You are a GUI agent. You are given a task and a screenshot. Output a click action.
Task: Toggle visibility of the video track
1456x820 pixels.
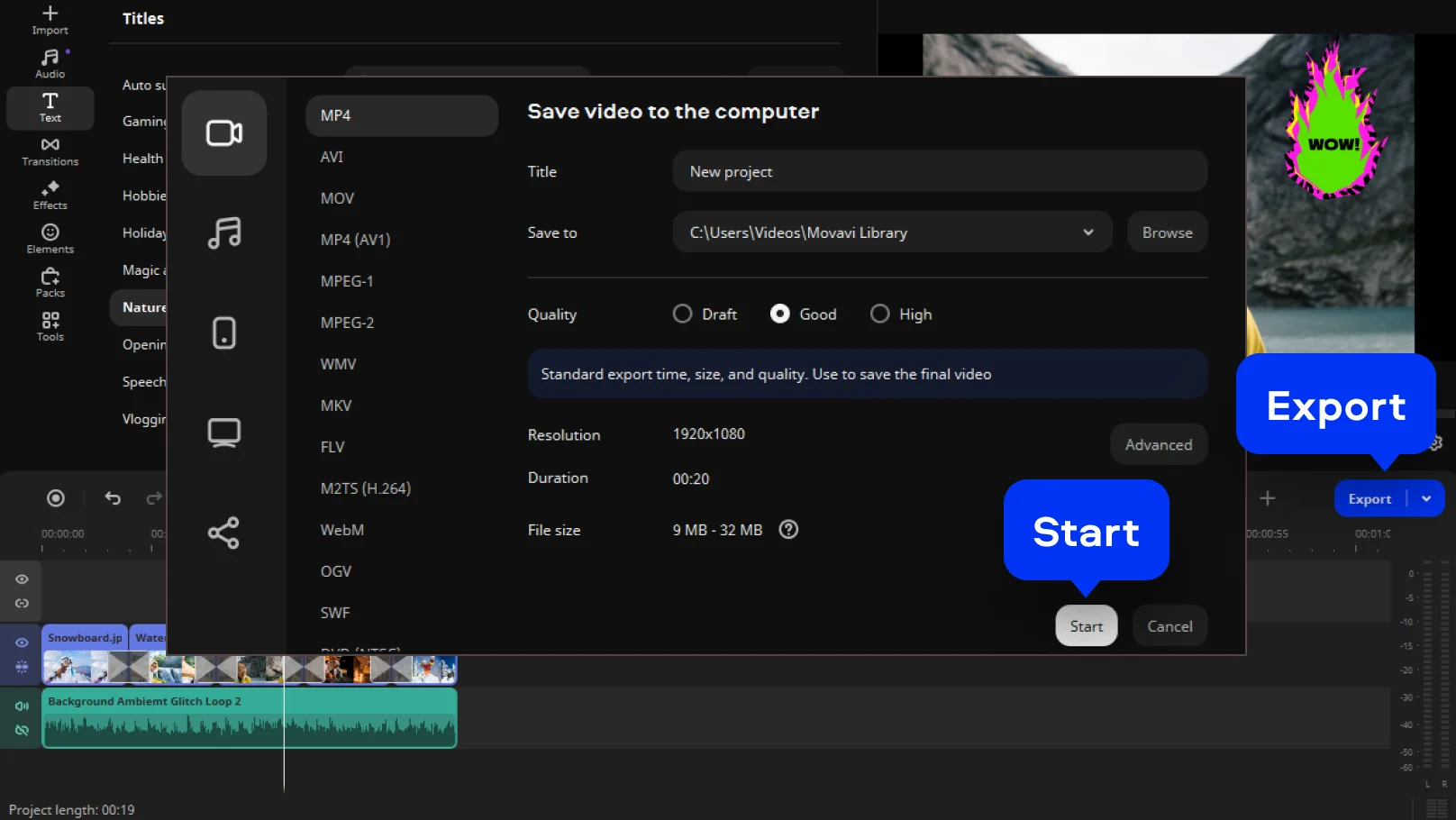pos(22,642)
